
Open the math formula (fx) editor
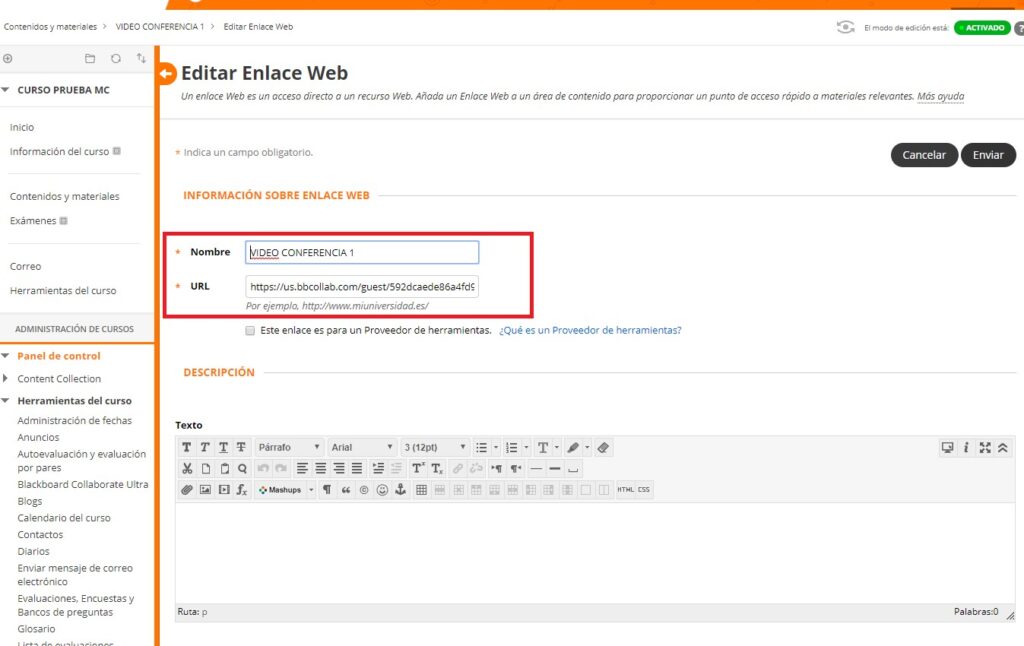click(x=242, y=490)
